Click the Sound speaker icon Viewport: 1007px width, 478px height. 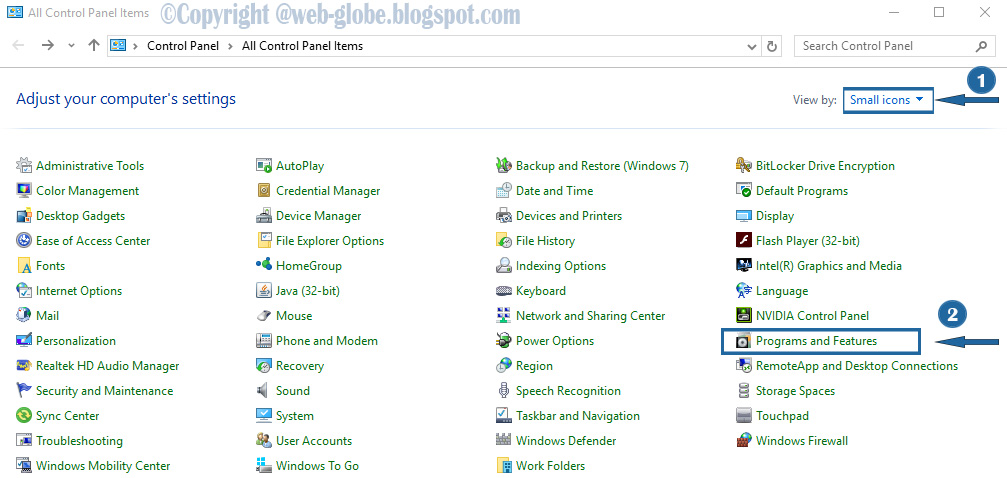(263, 391)
